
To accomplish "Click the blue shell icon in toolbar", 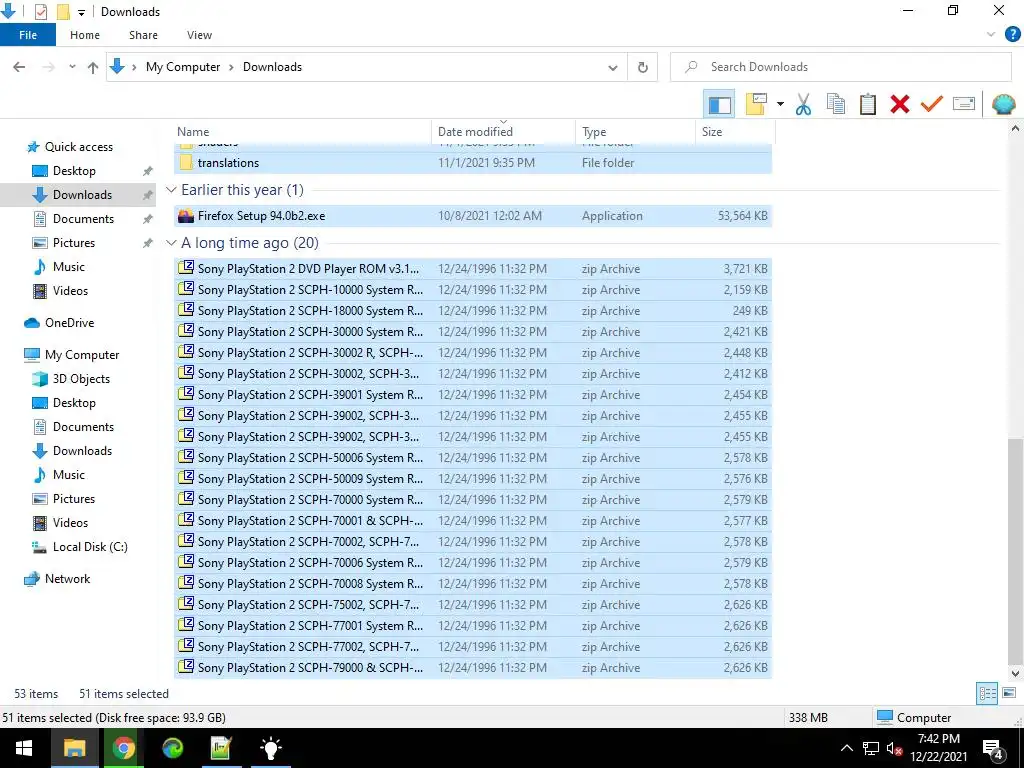I will [x=1003, y=104].
